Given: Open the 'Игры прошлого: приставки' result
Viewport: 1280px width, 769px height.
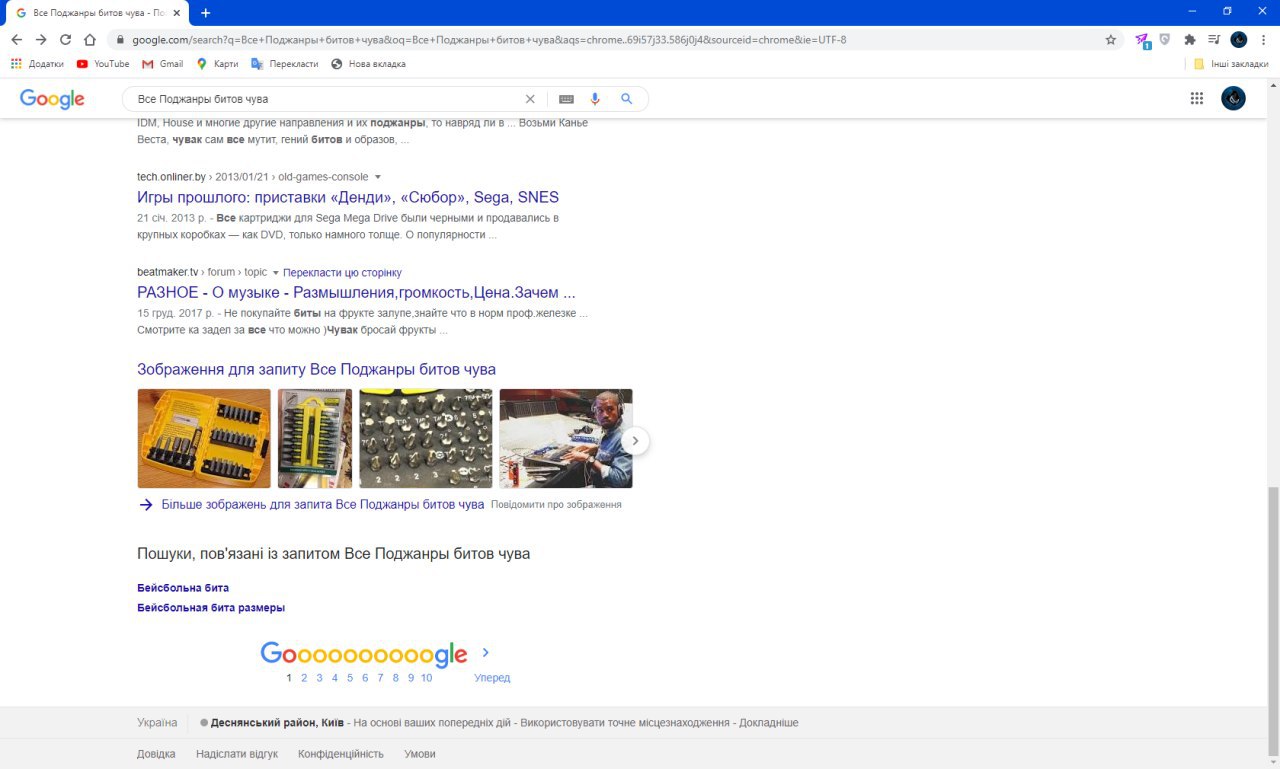Looking at the screenshot, I should coord(348,197).
